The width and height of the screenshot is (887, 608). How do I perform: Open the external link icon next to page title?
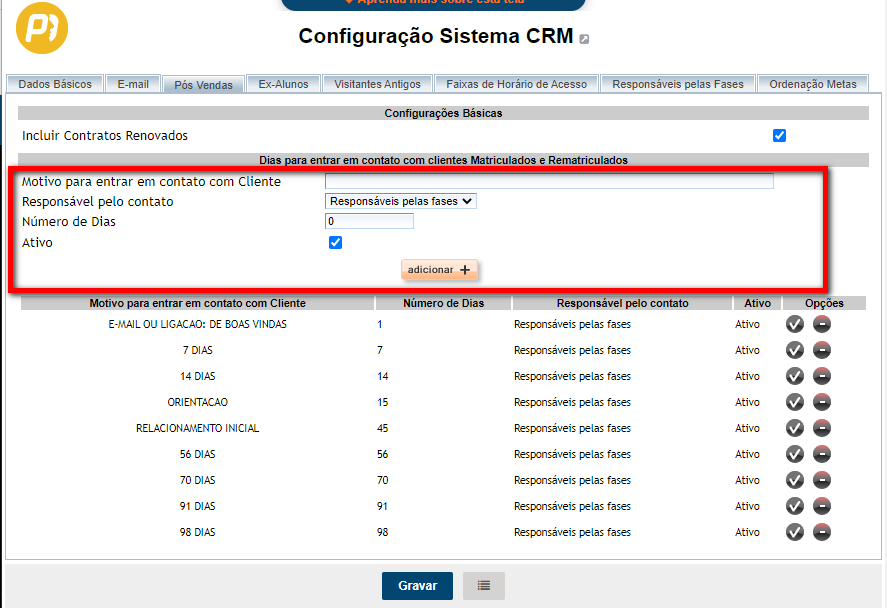coord(585,39)
